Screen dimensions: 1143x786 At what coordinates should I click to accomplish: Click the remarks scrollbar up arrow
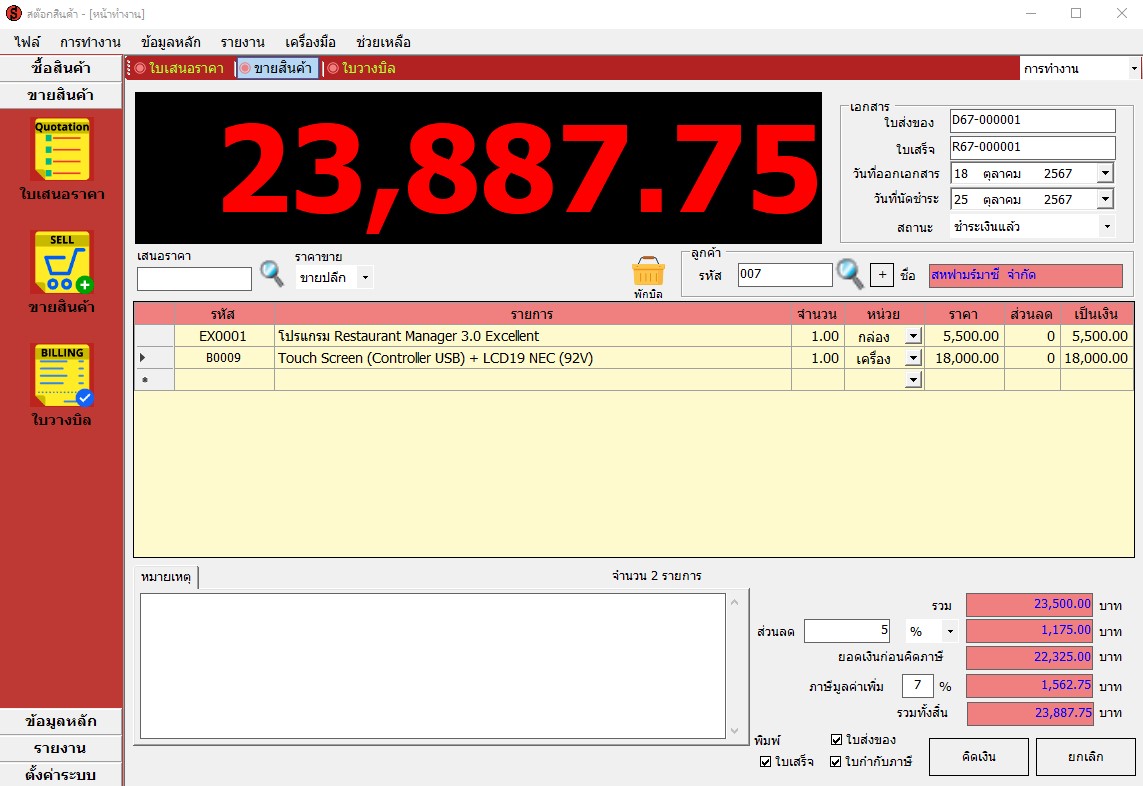pos(734,602)
